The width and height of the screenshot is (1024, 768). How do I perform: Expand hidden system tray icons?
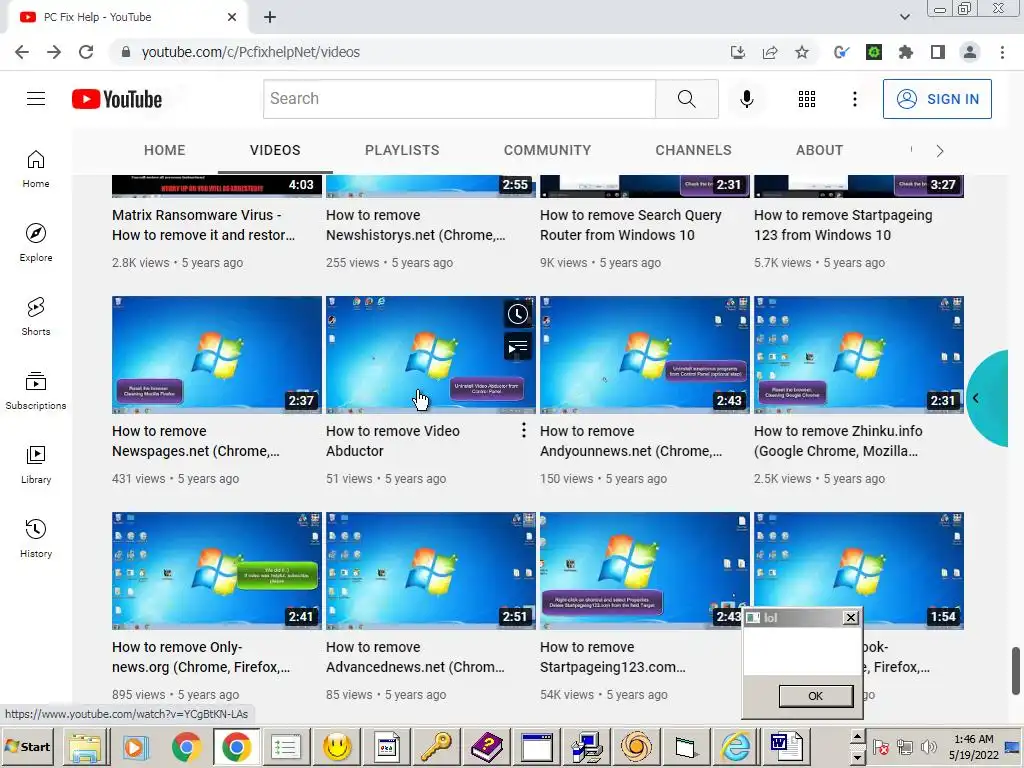[x=857, y=737]
